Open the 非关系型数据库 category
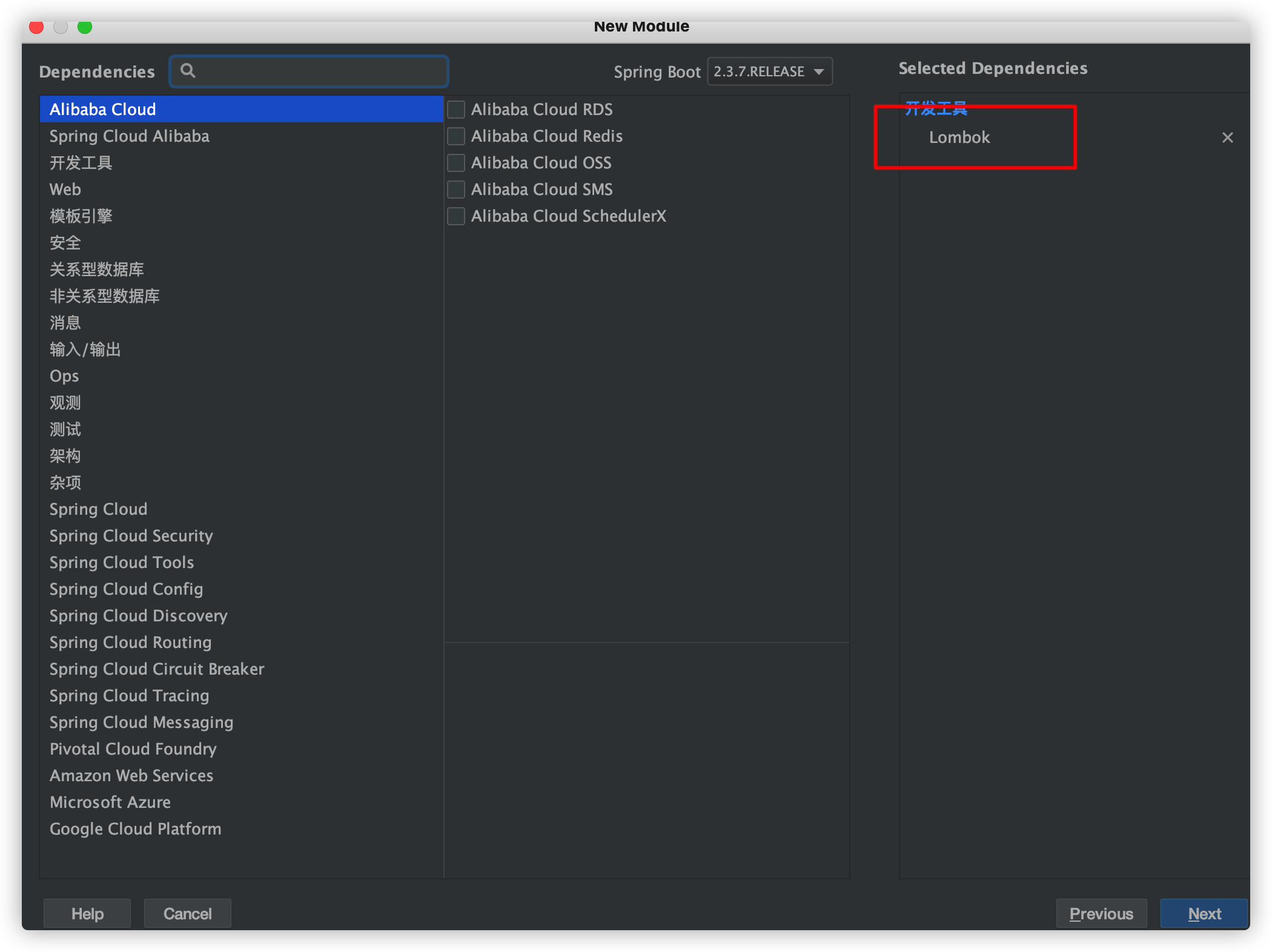 coord(241,296)
